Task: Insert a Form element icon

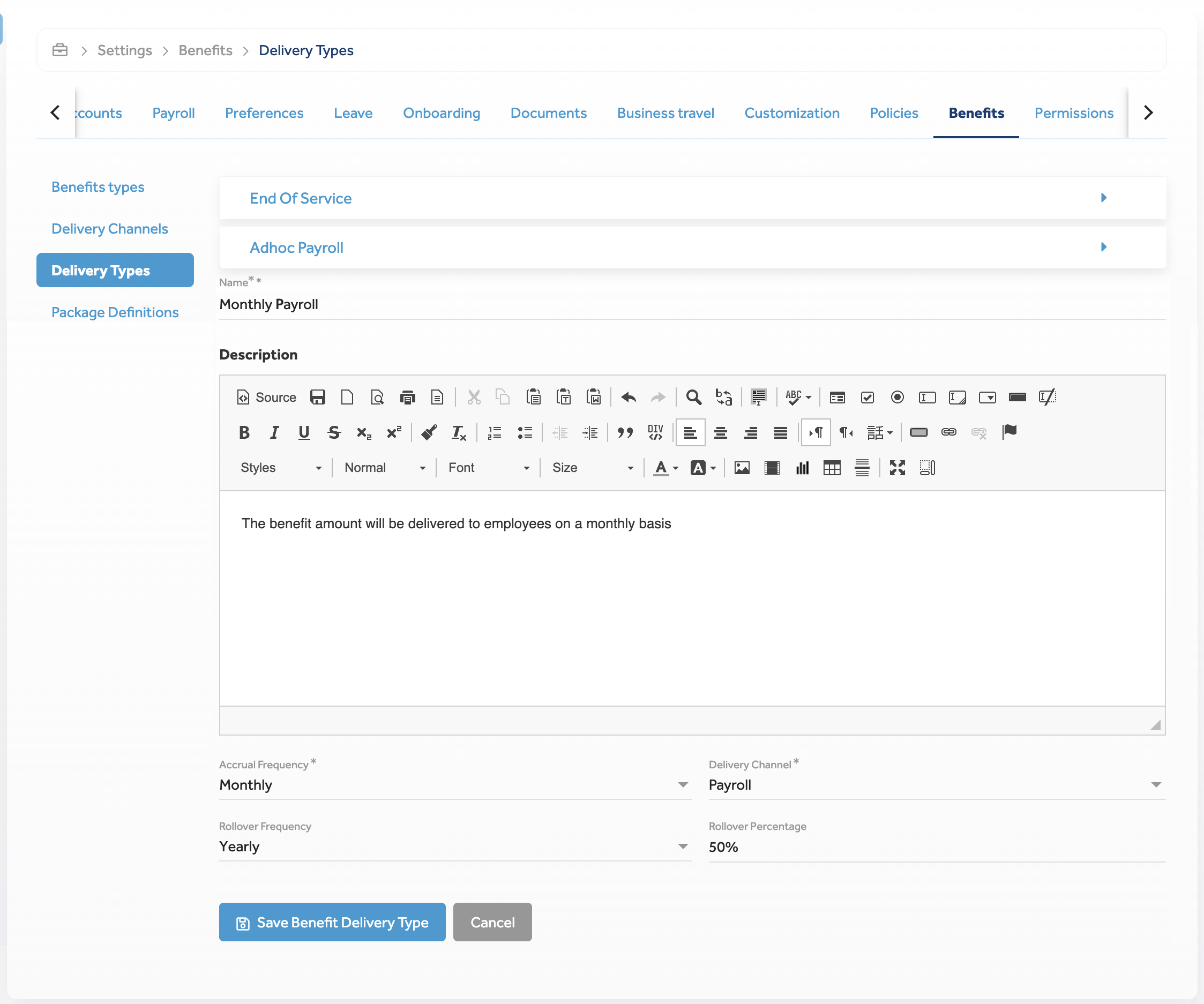Action: (837, 398)
